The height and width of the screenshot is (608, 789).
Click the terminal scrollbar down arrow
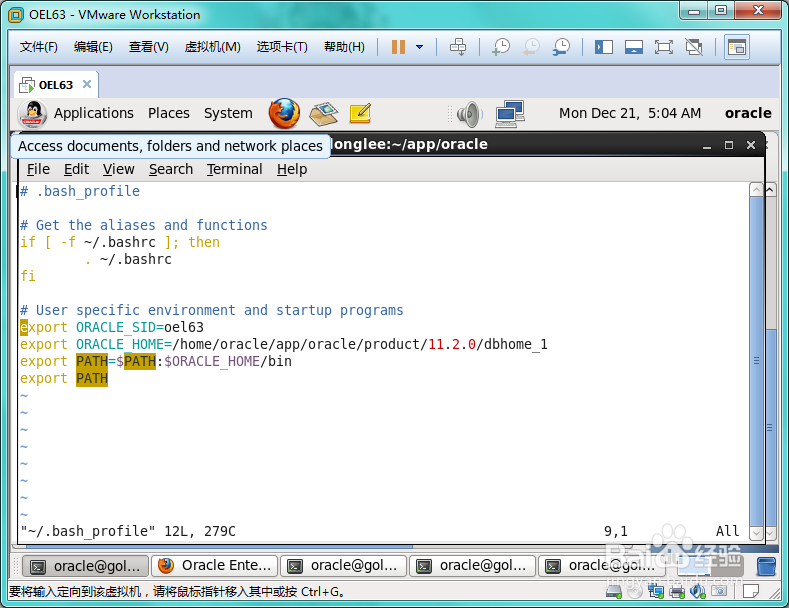pos(756,533)
